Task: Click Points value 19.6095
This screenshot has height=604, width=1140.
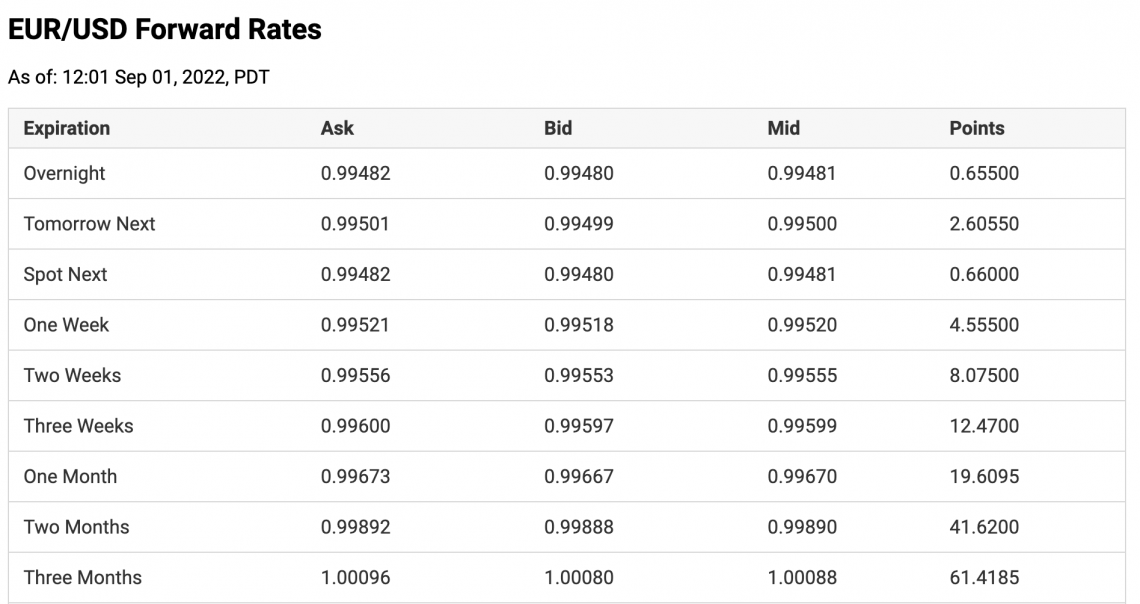Action: coord(984,477)
